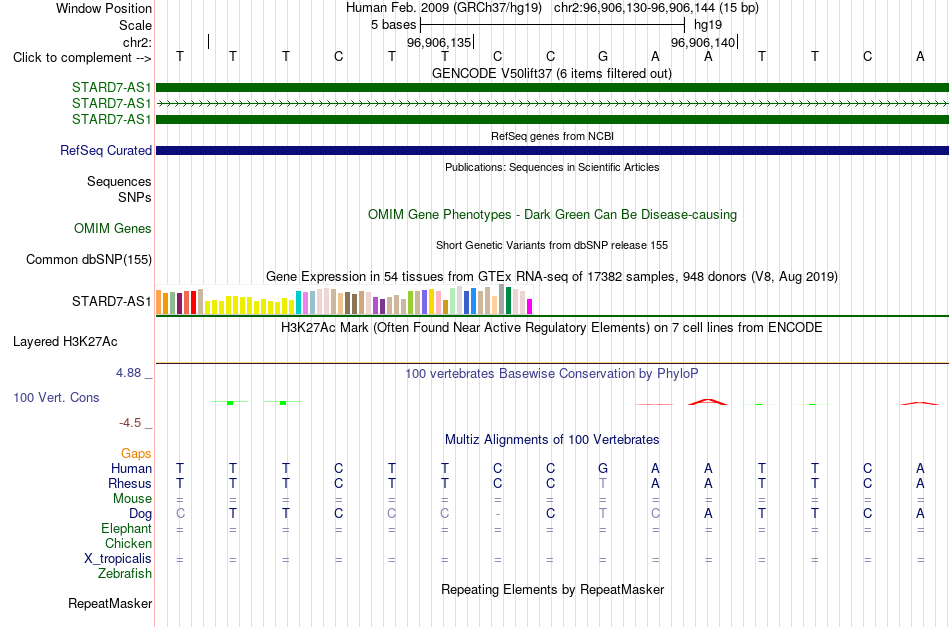Click the hg19 label beside the scale bar
Screen dimensions: 950x627
tap(708, 25)
